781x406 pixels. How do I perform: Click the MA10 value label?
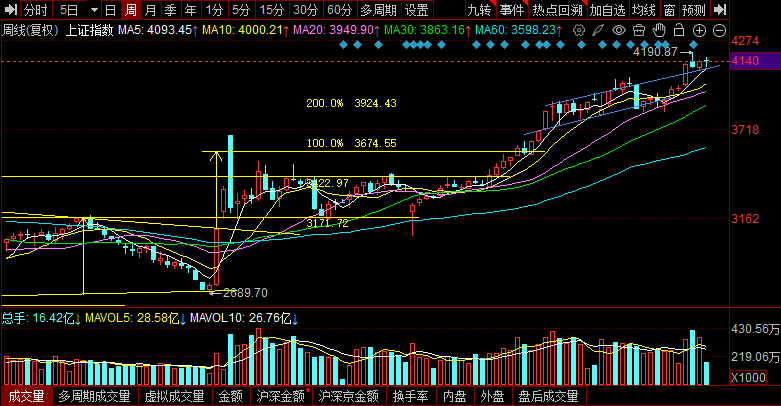coord(245,30)
